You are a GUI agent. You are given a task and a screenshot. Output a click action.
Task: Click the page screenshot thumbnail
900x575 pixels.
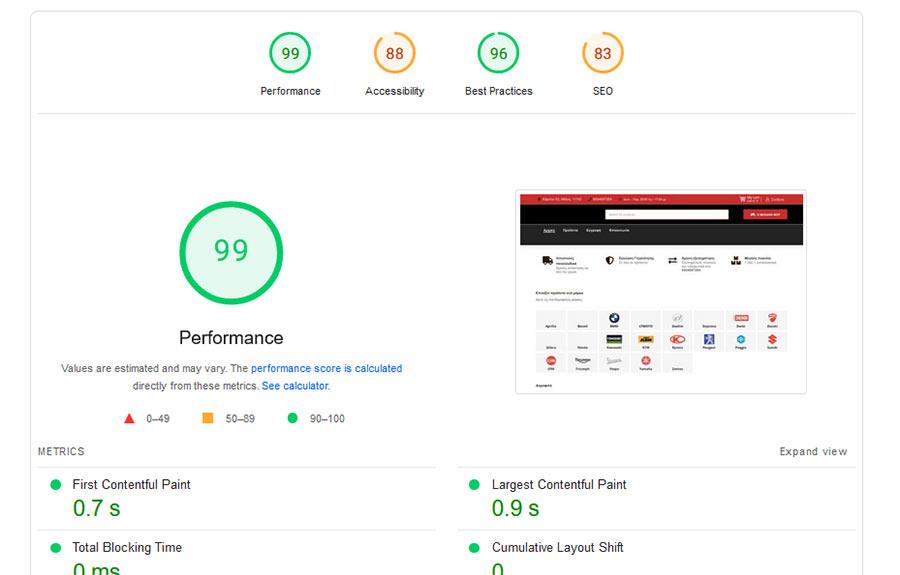pyautogui.click(x=661, y=292)
